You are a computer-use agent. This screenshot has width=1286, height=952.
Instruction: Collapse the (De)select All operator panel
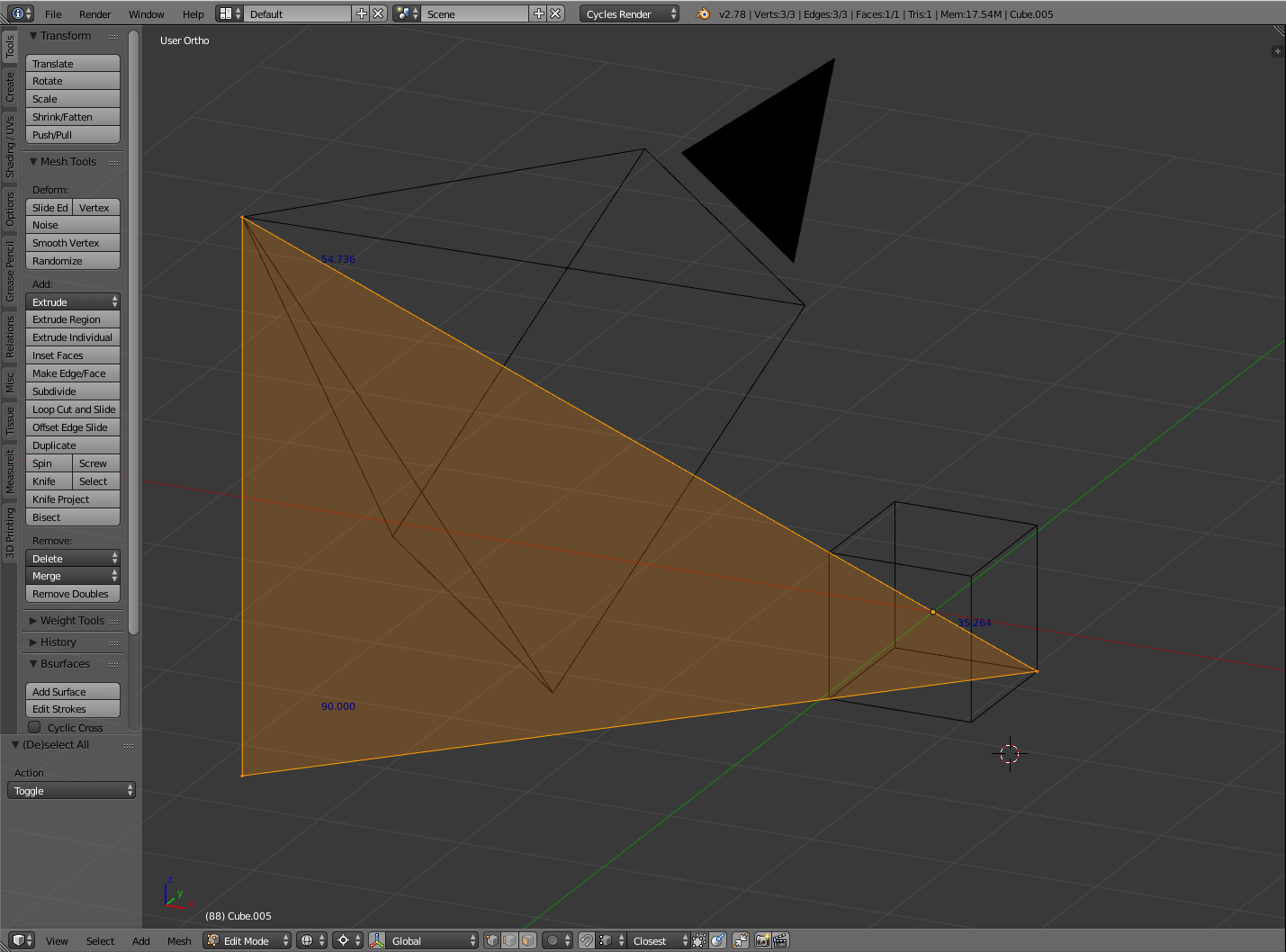(15, 745)
